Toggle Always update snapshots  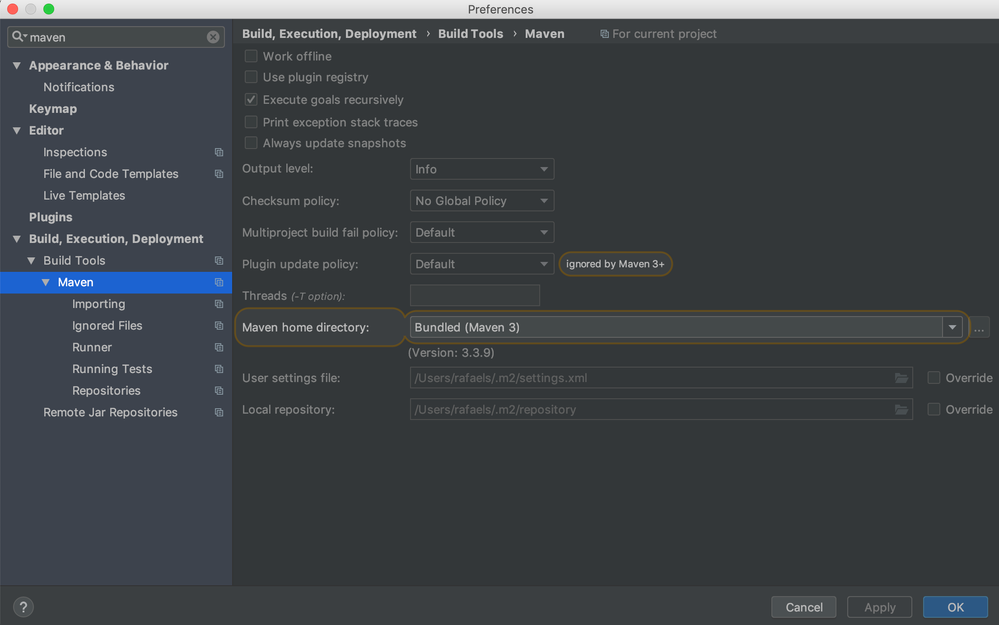coord(250,142)
